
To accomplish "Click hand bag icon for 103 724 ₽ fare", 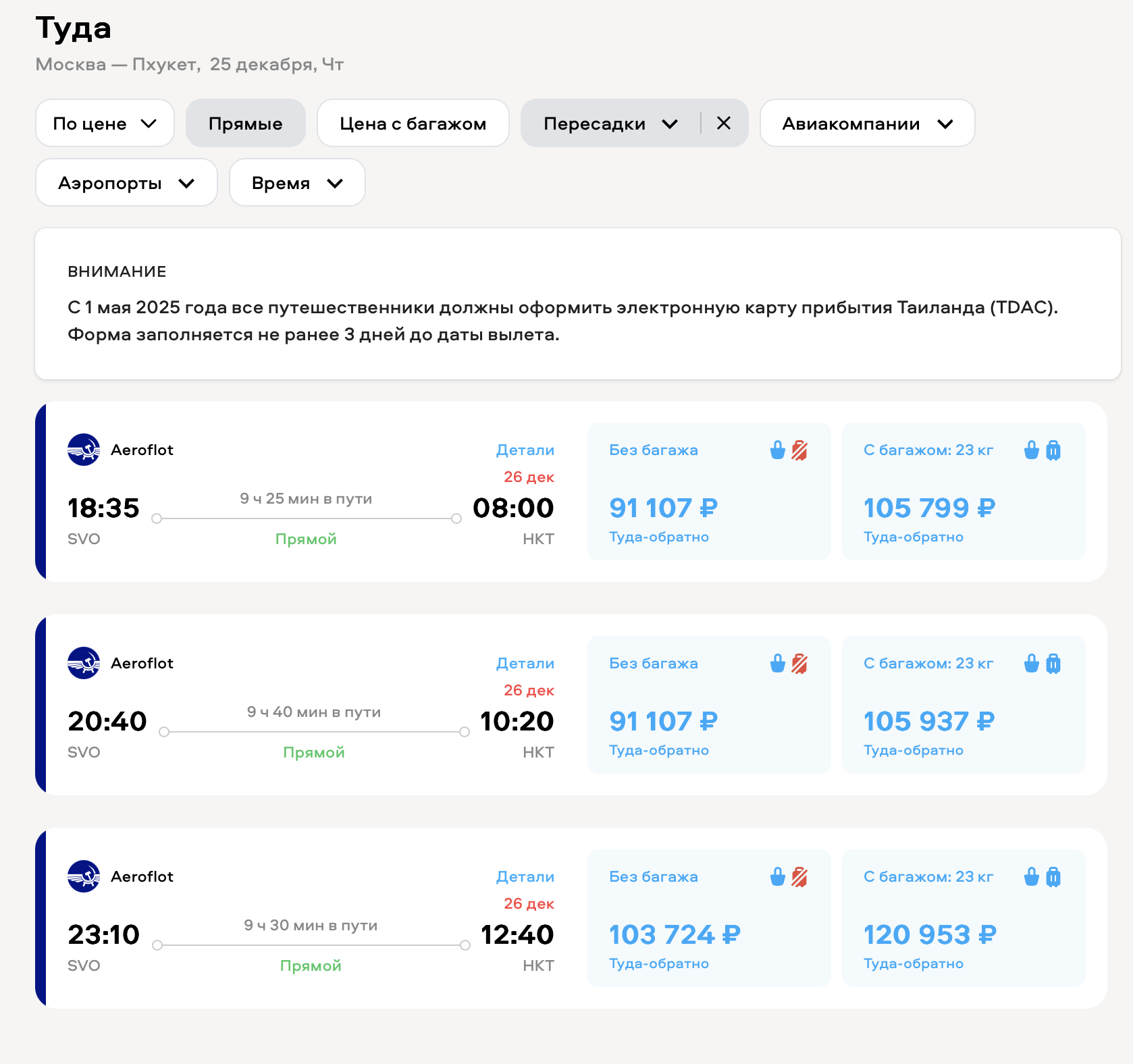I will (x=778, y=877).
